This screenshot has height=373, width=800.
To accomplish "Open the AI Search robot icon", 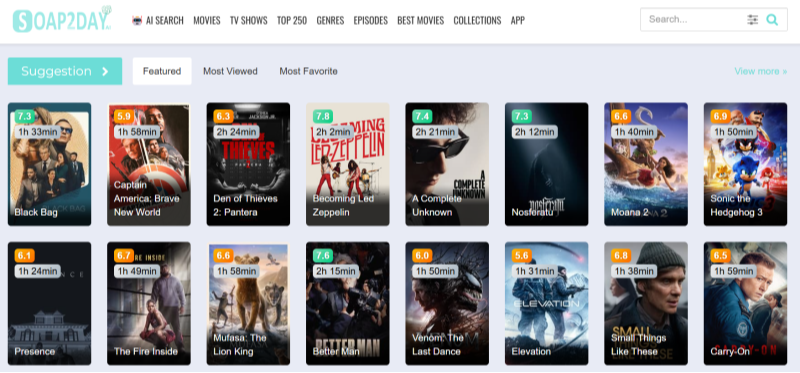I will (x=137, y=20).
